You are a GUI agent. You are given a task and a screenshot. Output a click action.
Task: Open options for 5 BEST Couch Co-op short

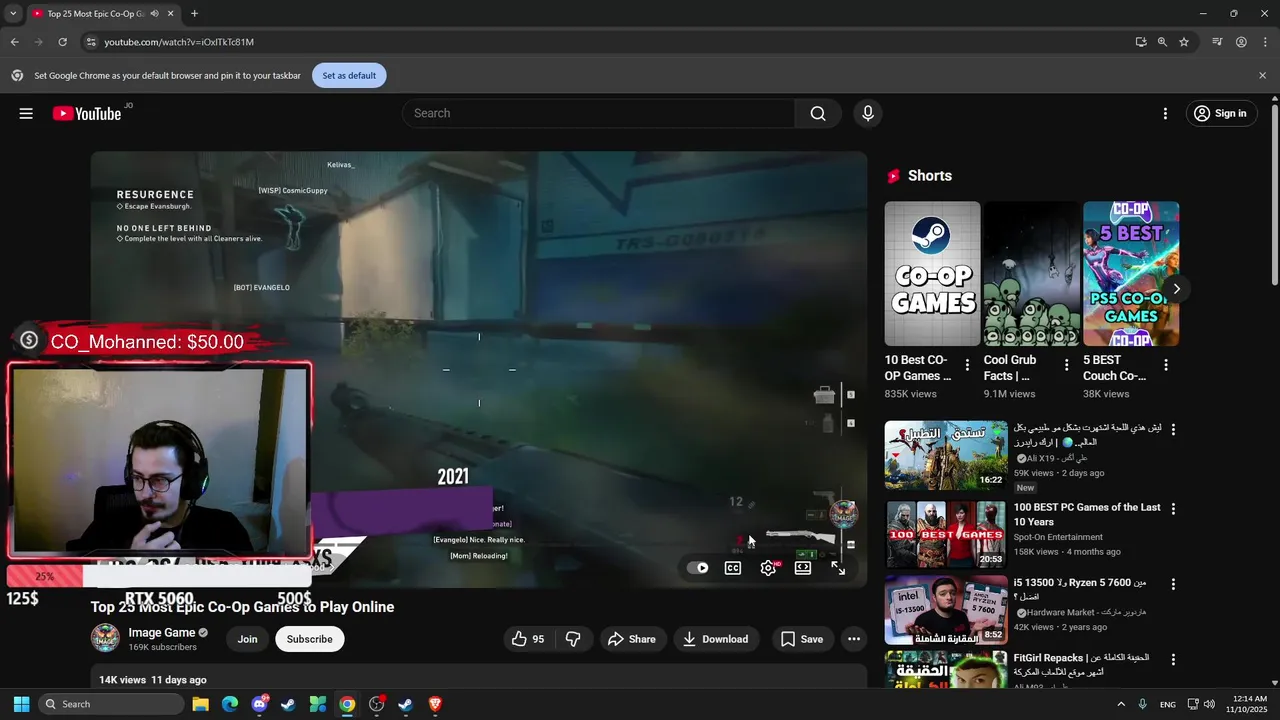[1165, 365]
